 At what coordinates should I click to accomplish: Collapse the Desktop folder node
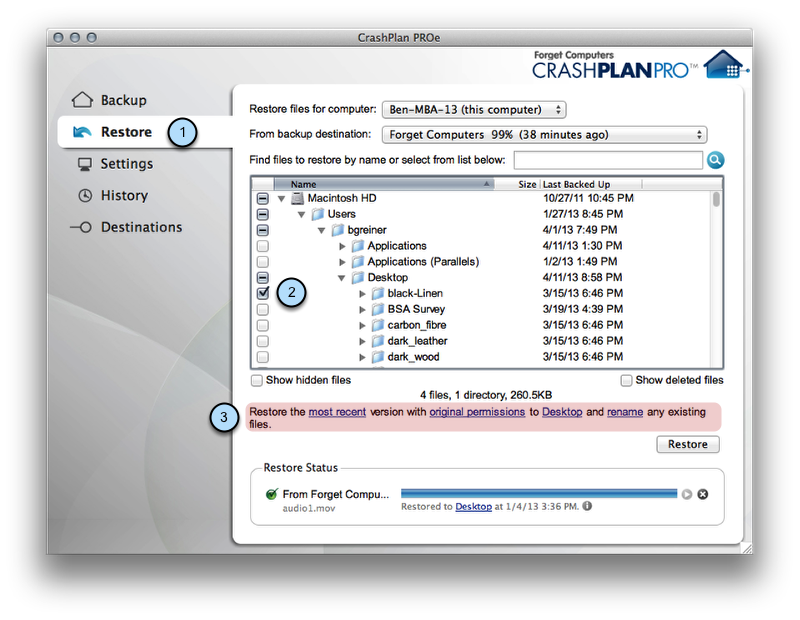pyautogui.click(x=341, y=278)
